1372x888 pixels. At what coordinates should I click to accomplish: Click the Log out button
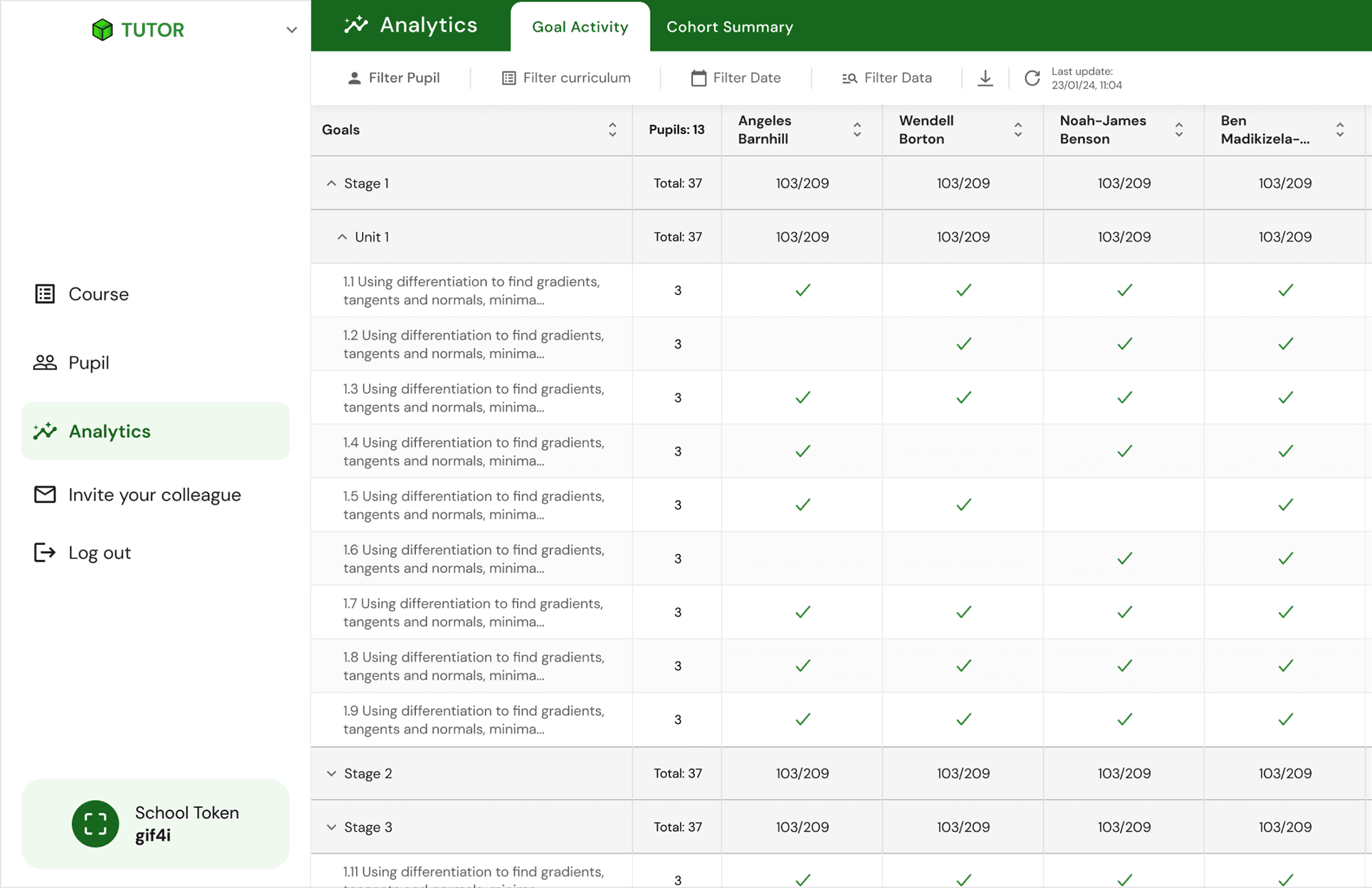[99, 552]
